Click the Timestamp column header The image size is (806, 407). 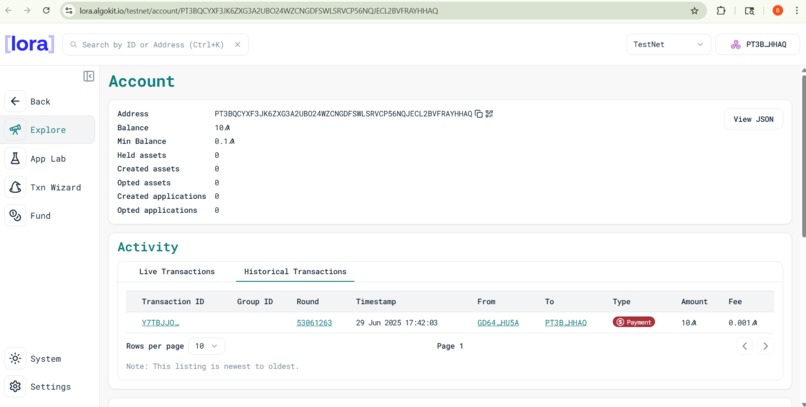[376, 302]
